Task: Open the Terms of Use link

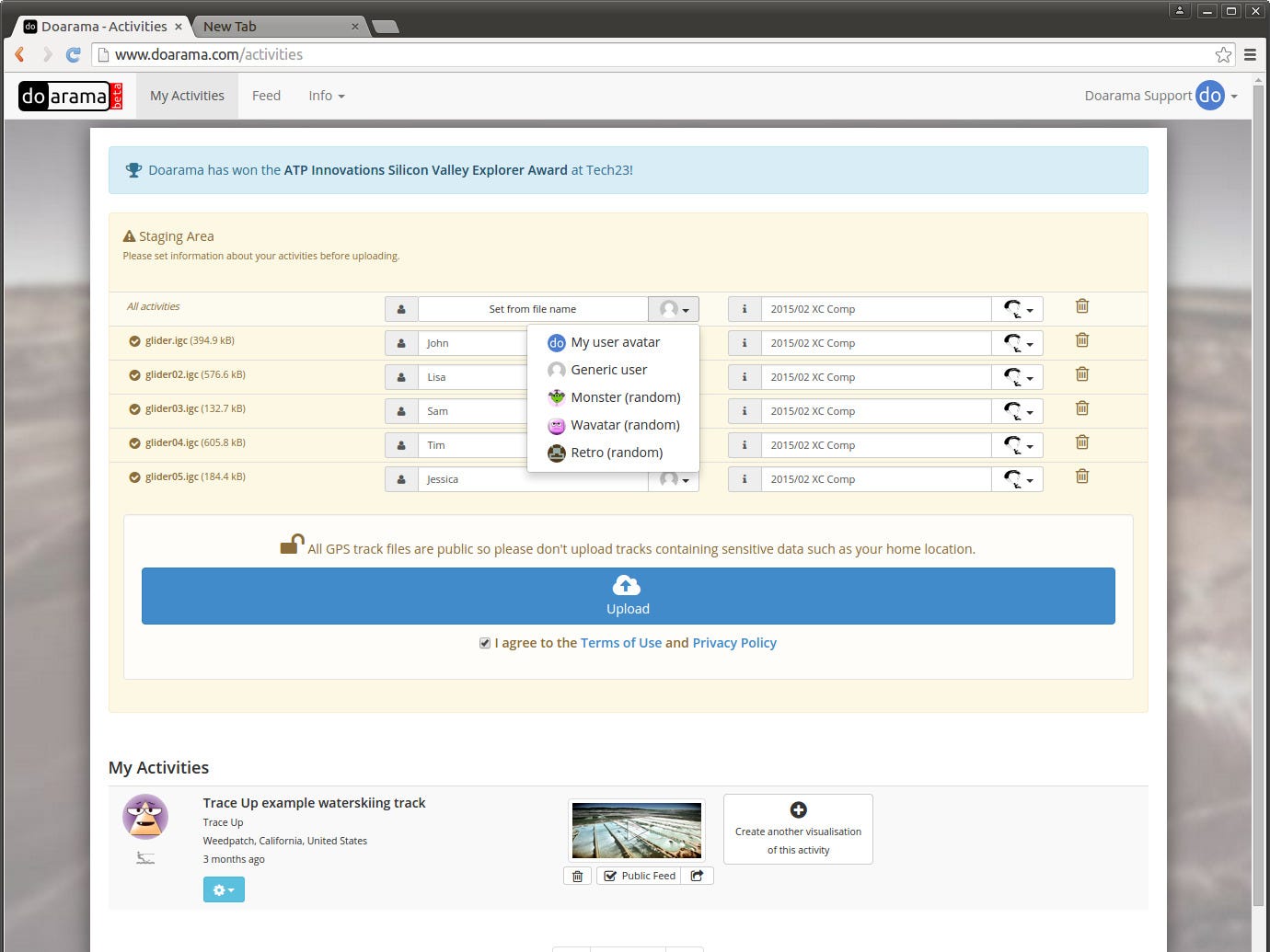Action: pyautogui.click(x=621, y=643)
